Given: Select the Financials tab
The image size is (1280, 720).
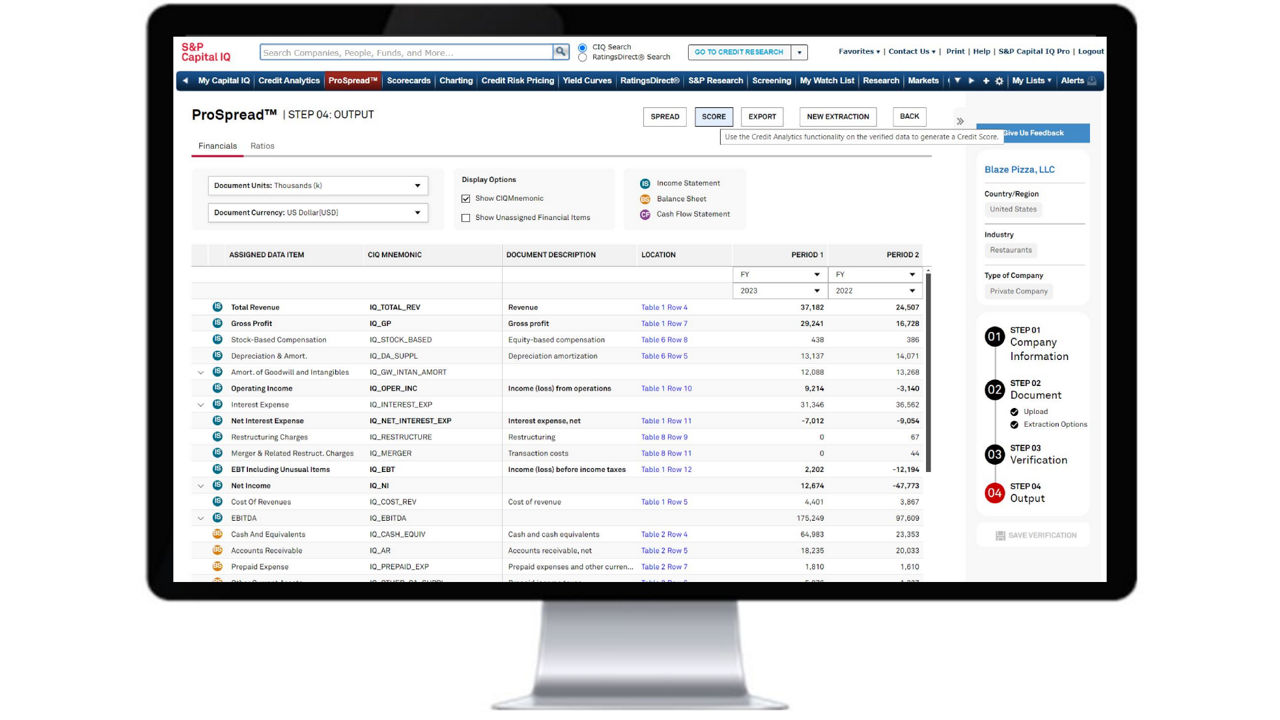Looking at the screenshot, I should pyautogui.click(x=217, y=146).
